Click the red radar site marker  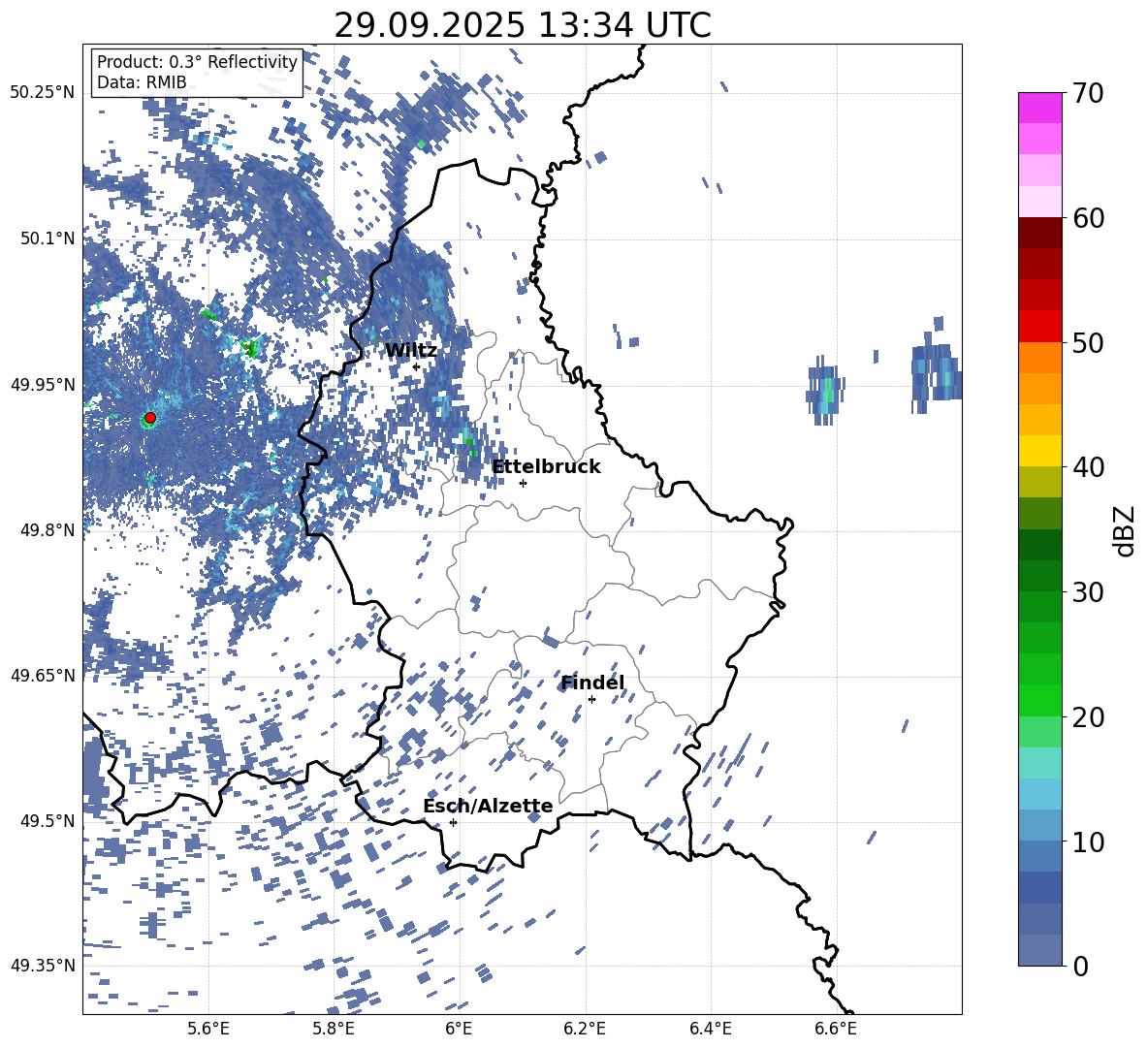(150, 418)
